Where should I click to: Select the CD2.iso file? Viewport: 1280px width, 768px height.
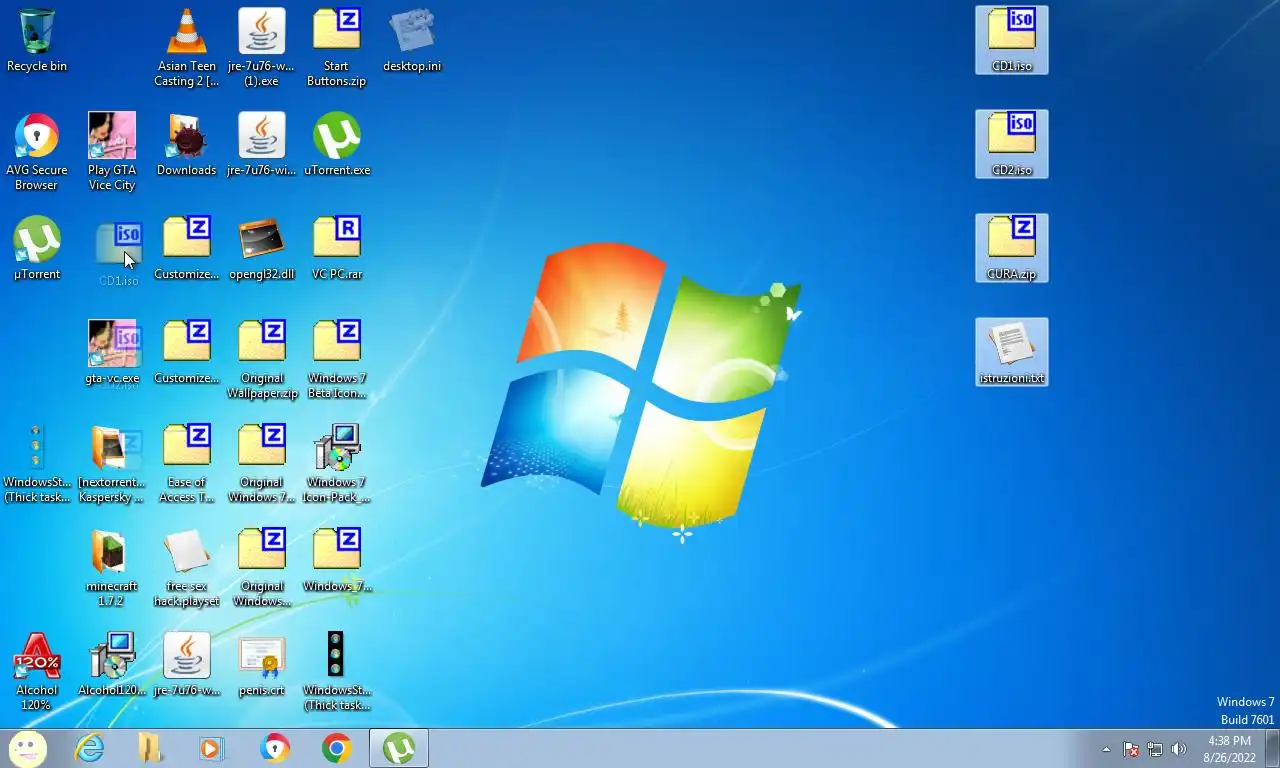tap(1012, 144)
